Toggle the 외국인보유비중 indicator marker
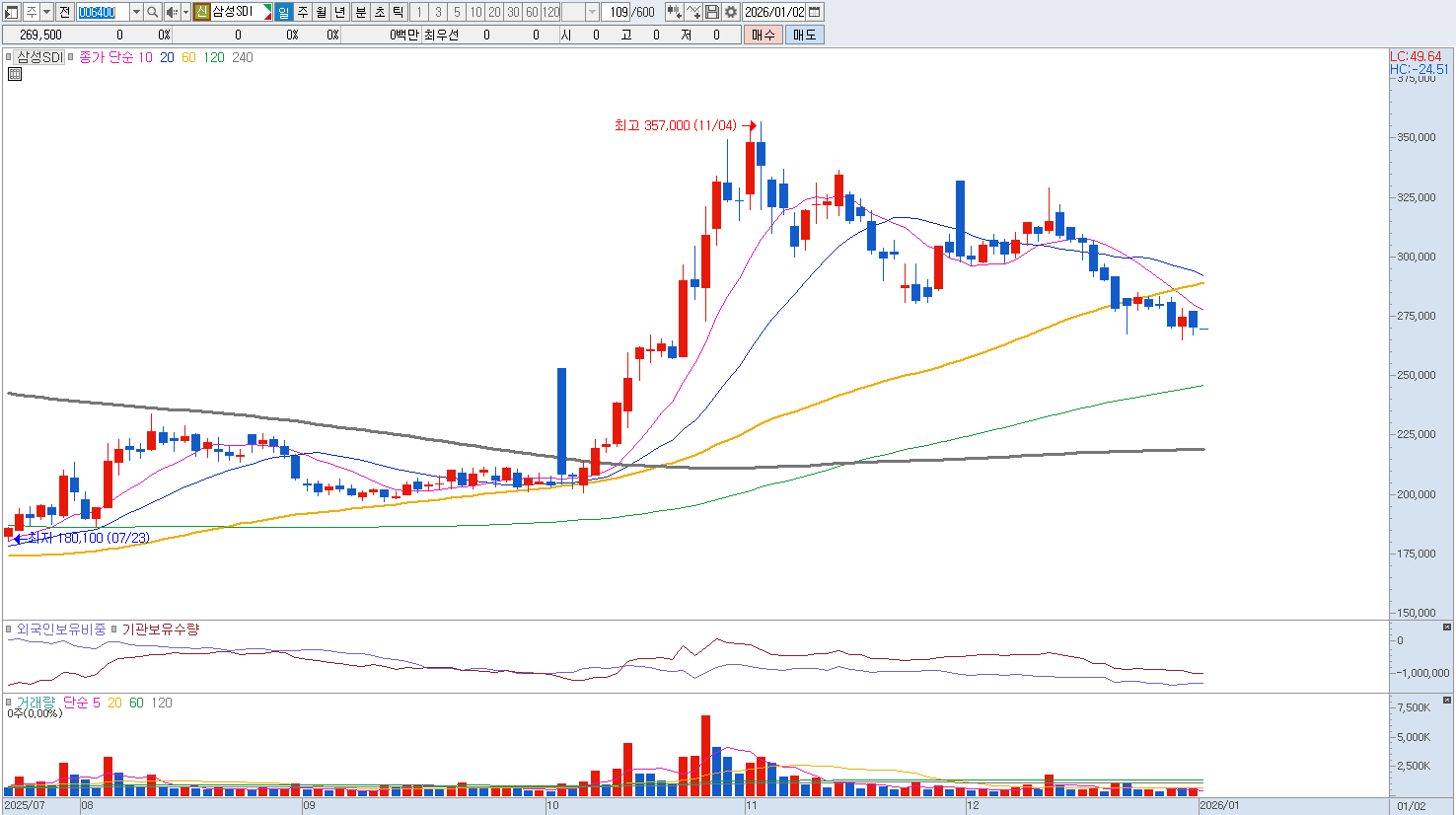The height and width of the screenshot is (815, 1456). [x=9, y=630]
